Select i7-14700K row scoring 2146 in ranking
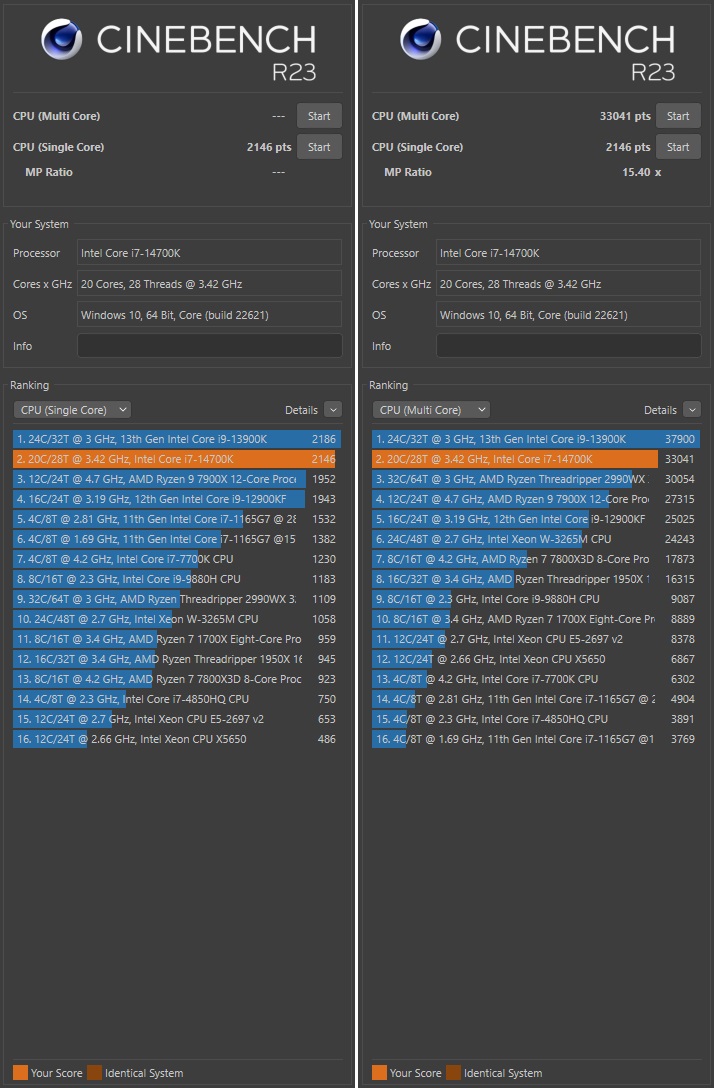The width and height of the screenshot is (714, 1088). [x=176, y=459]
